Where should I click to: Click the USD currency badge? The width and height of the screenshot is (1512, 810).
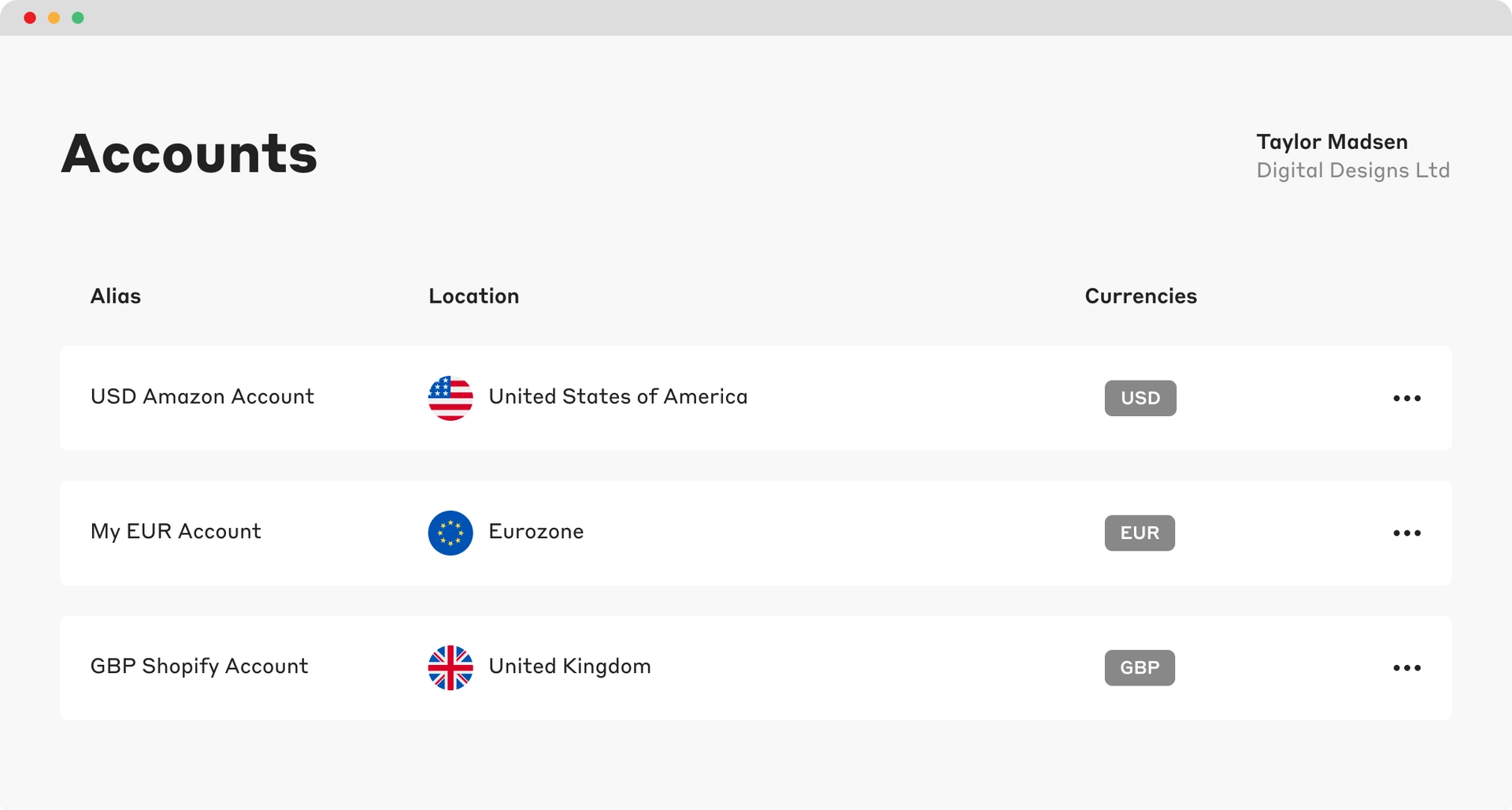click(x=1140, y=398)
